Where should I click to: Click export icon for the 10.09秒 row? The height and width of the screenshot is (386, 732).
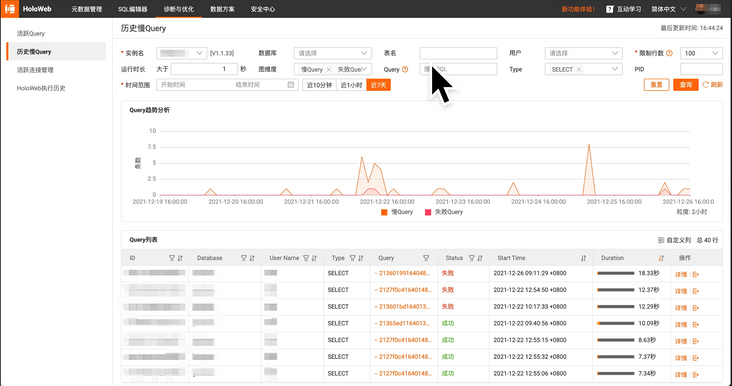[x=696, y=324]
